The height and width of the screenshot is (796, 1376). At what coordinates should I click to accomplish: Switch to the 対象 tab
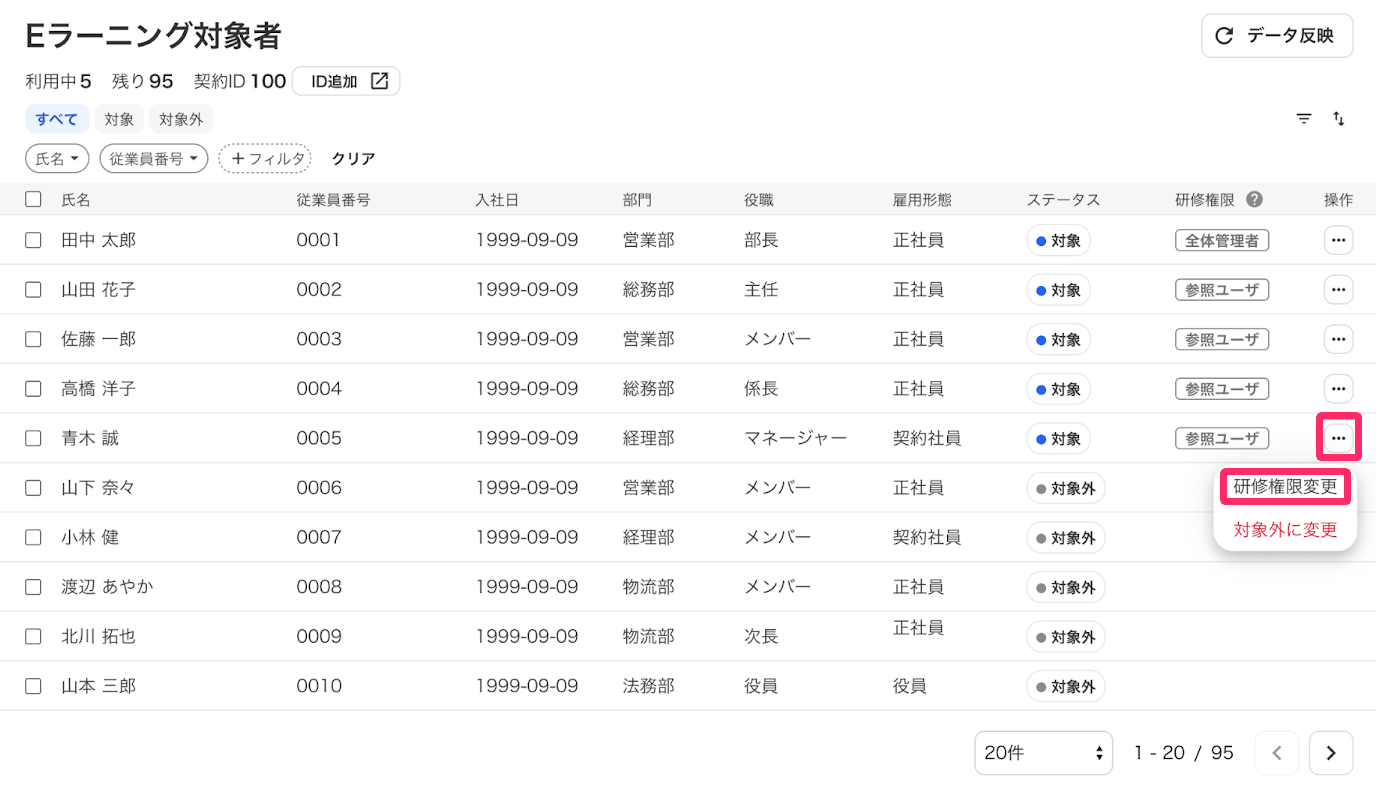pos(119,119)
